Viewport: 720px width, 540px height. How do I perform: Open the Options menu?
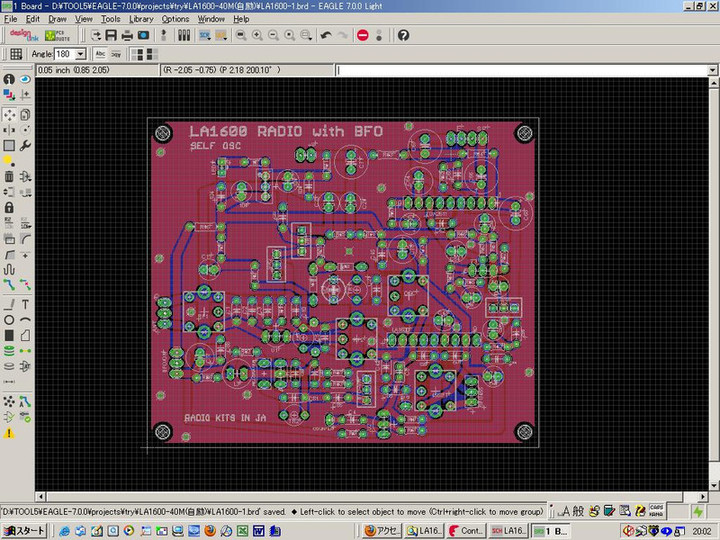[x=175, y=19]
